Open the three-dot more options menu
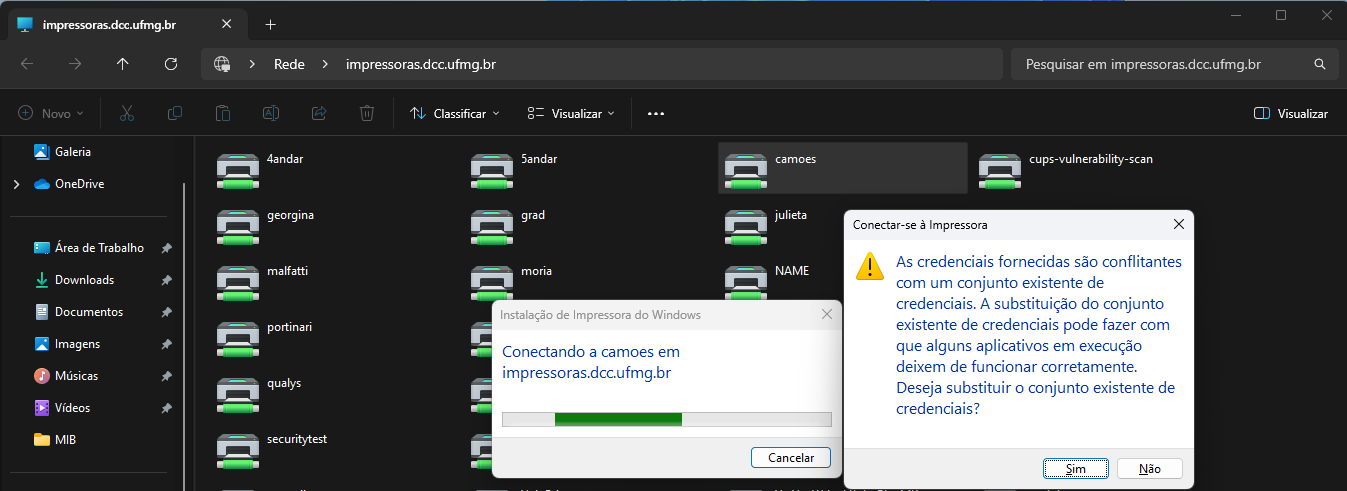Viewport: 1347px width, 491px height. pyautogui.click(x=656, y=114)
